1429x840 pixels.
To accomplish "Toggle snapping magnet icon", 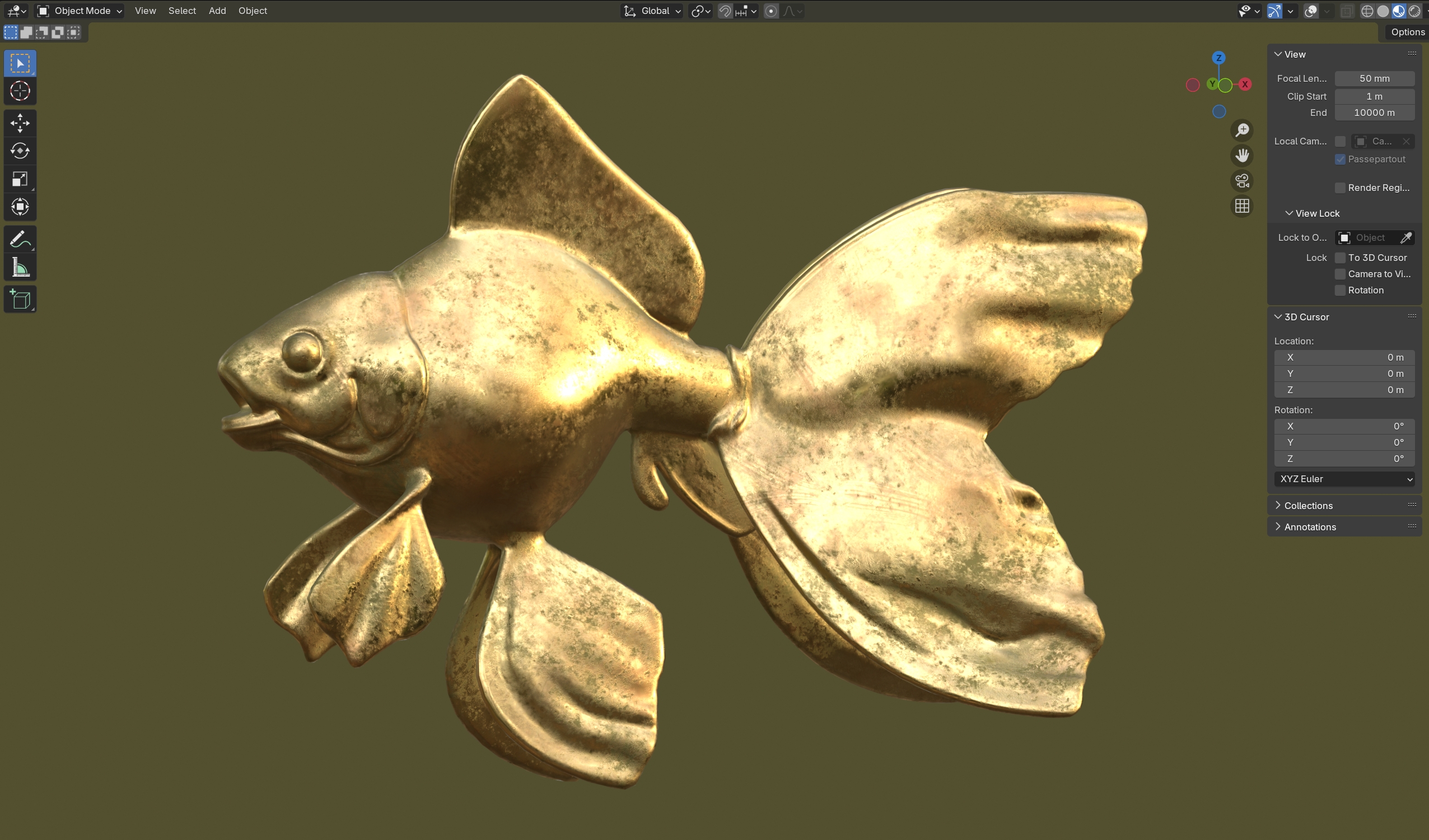I will pos(725,11).
